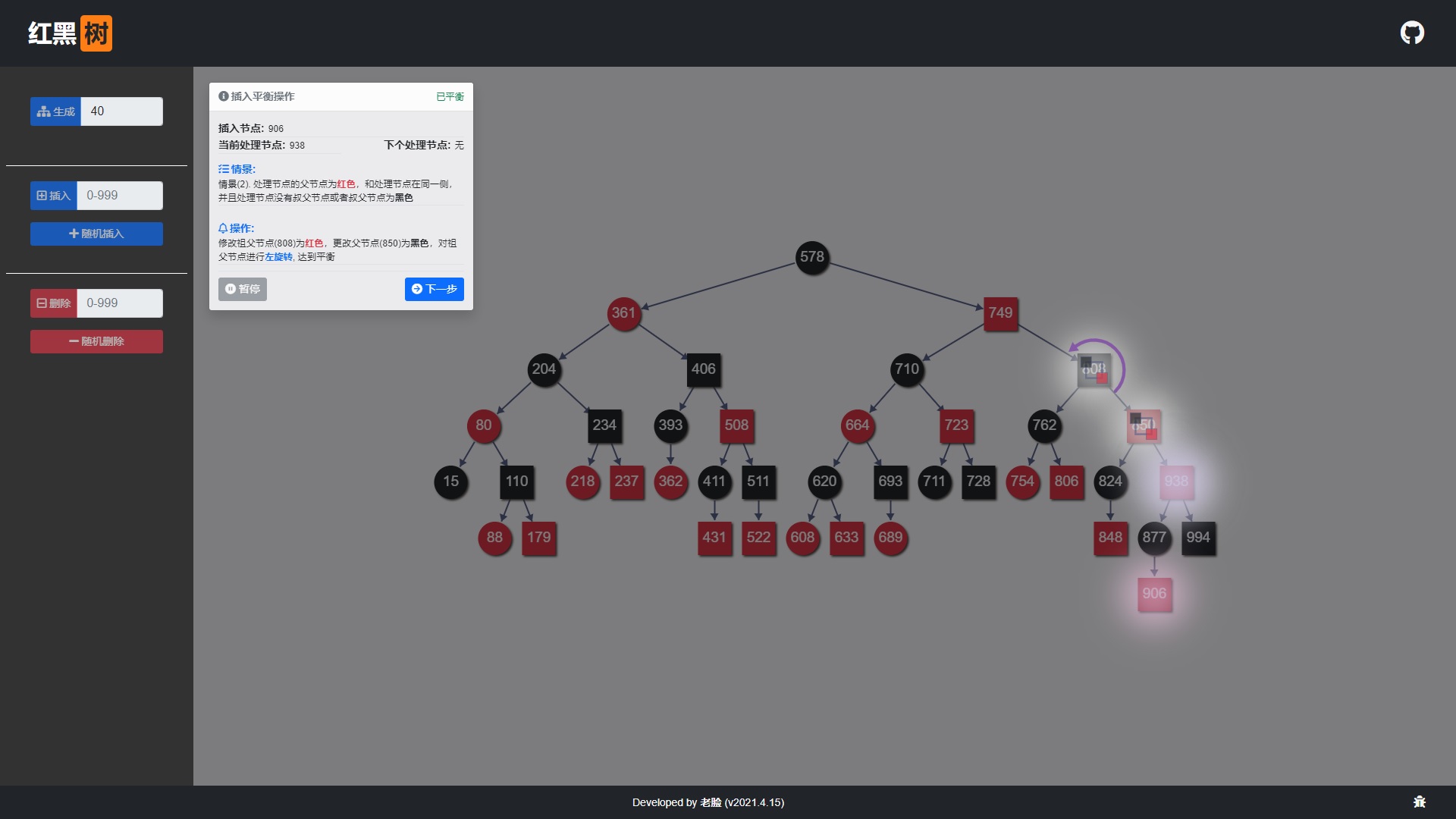Screen dimensions: 1456x819
Task: Select red node 664
Action: (x=858, y=425)
